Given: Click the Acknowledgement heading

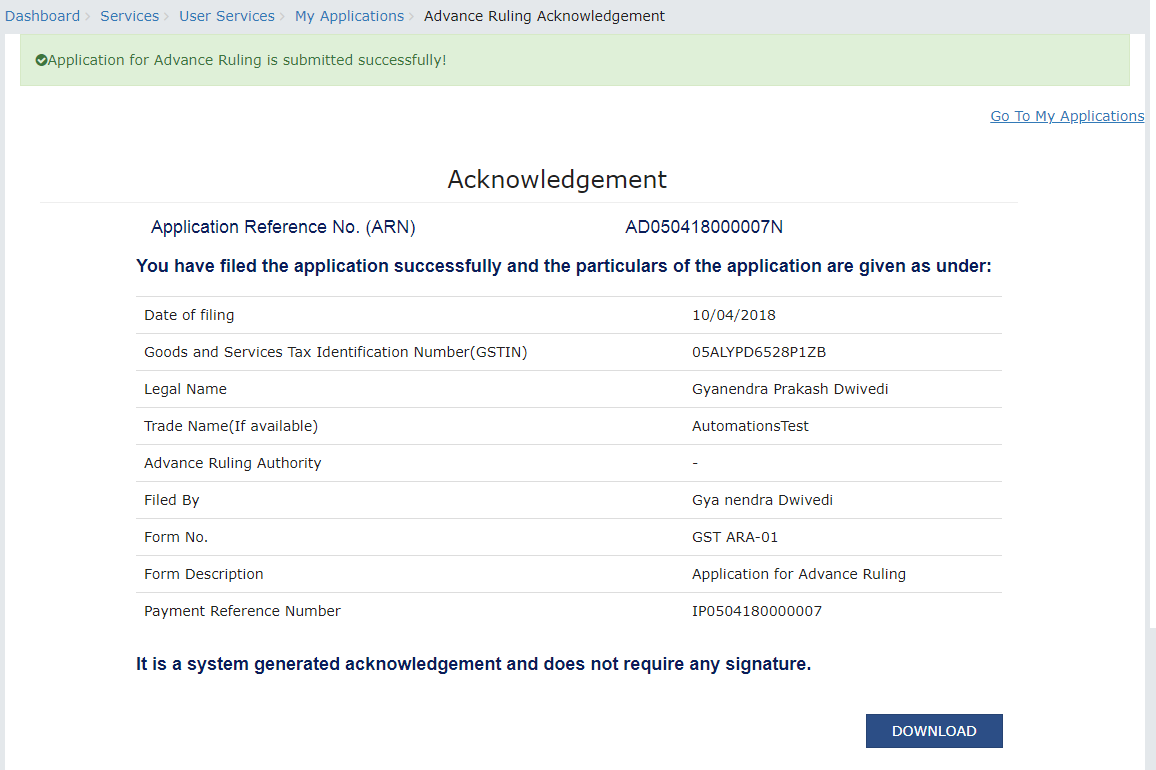Looking at the screenshot, I should click(557, 180).
